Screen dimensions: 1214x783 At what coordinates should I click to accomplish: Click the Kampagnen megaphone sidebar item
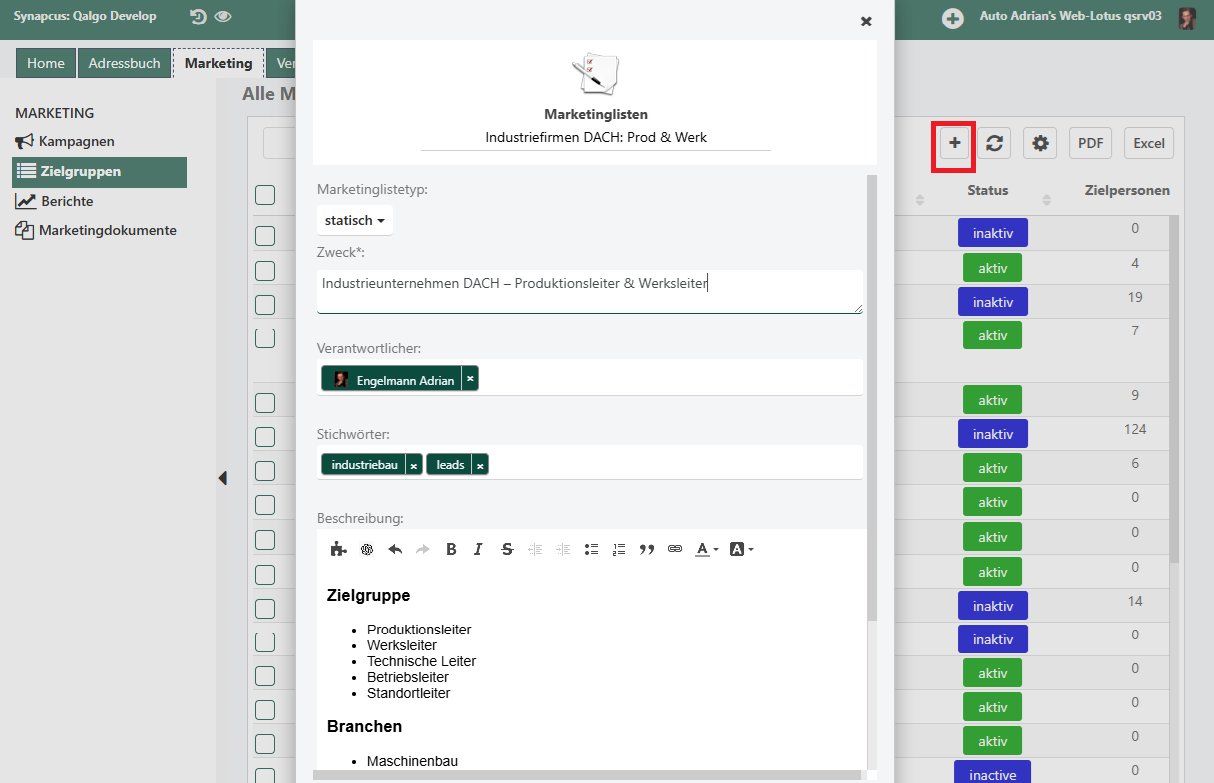(x=65, y=141)
